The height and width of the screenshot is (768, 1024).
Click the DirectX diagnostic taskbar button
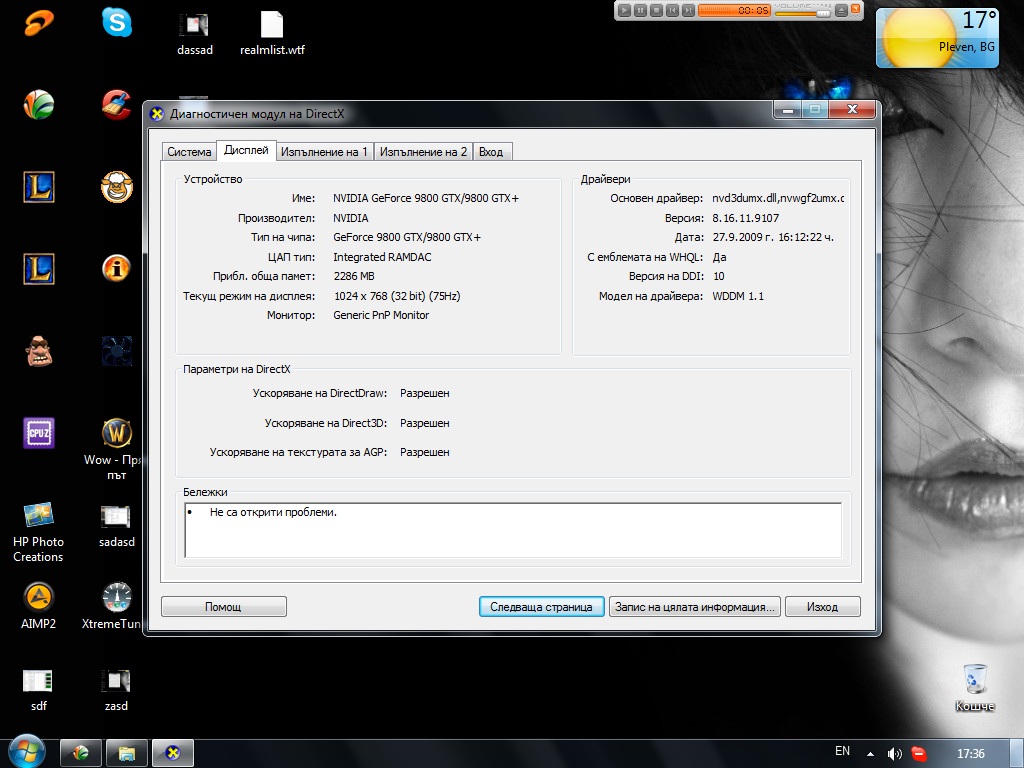[173, 753]
